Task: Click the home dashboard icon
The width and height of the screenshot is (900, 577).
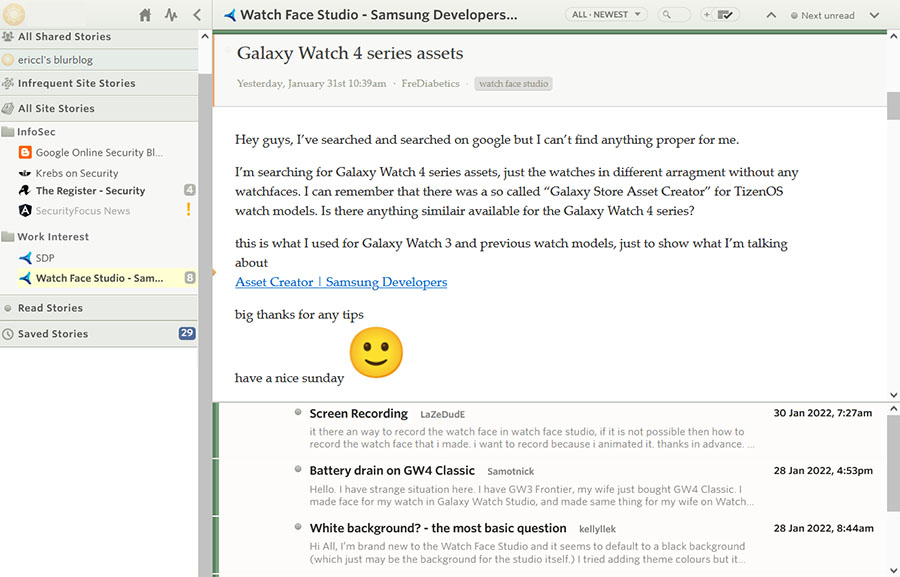Action: point(146,15)
